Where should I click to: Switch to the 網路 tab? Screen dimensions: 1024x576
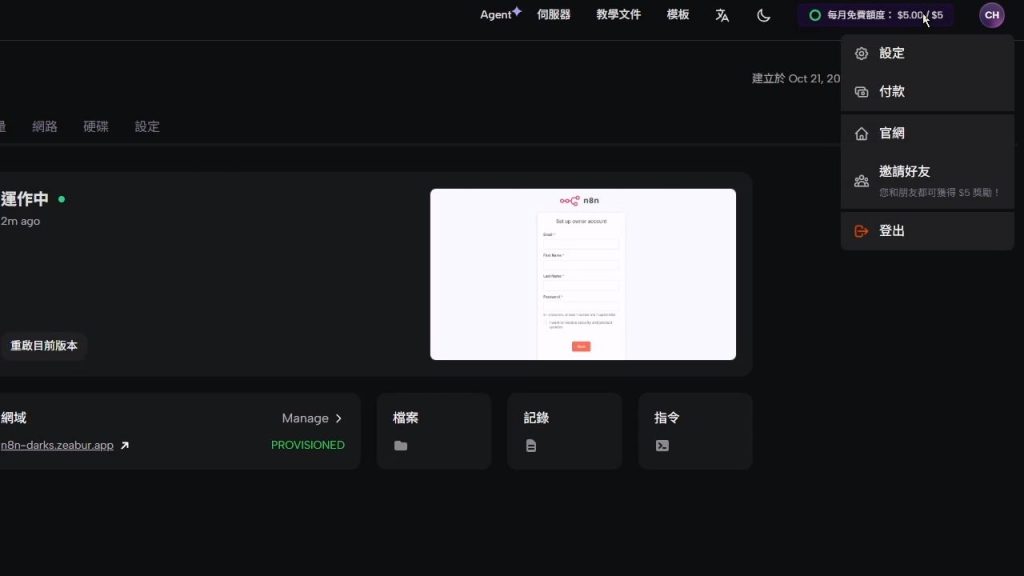coord(44,126)
